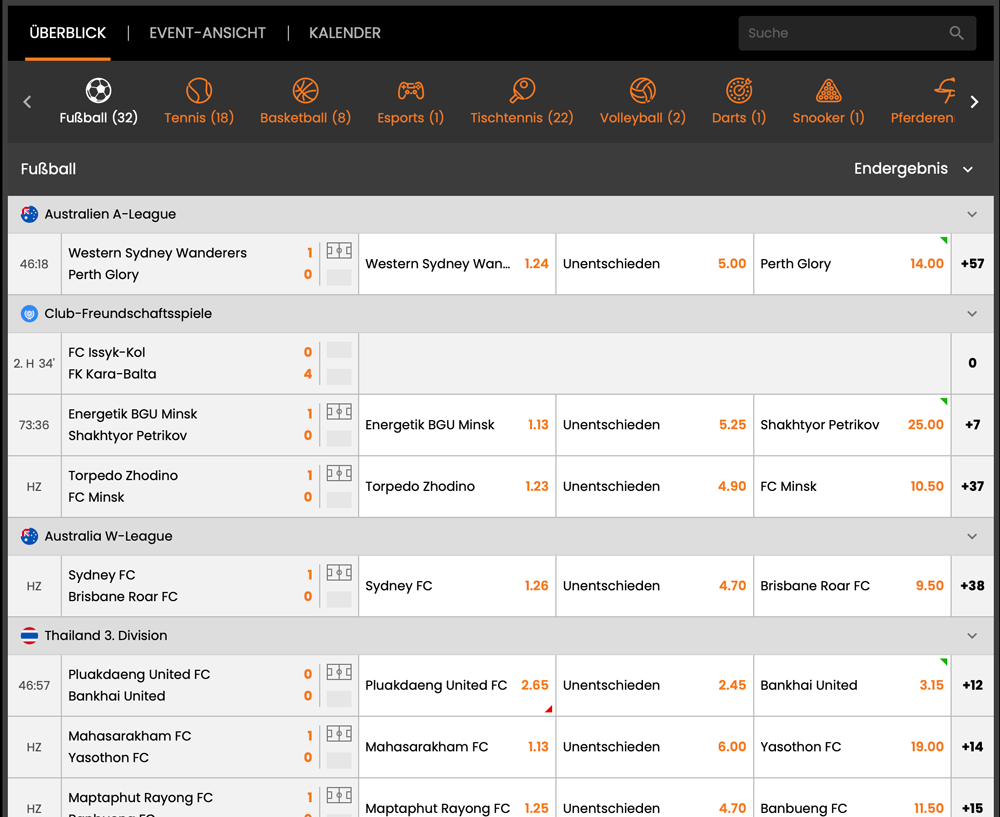Bet on Energetik BGU Minsk at 1.13
Screen dimensions: 1000x817
tap(457, 425)
